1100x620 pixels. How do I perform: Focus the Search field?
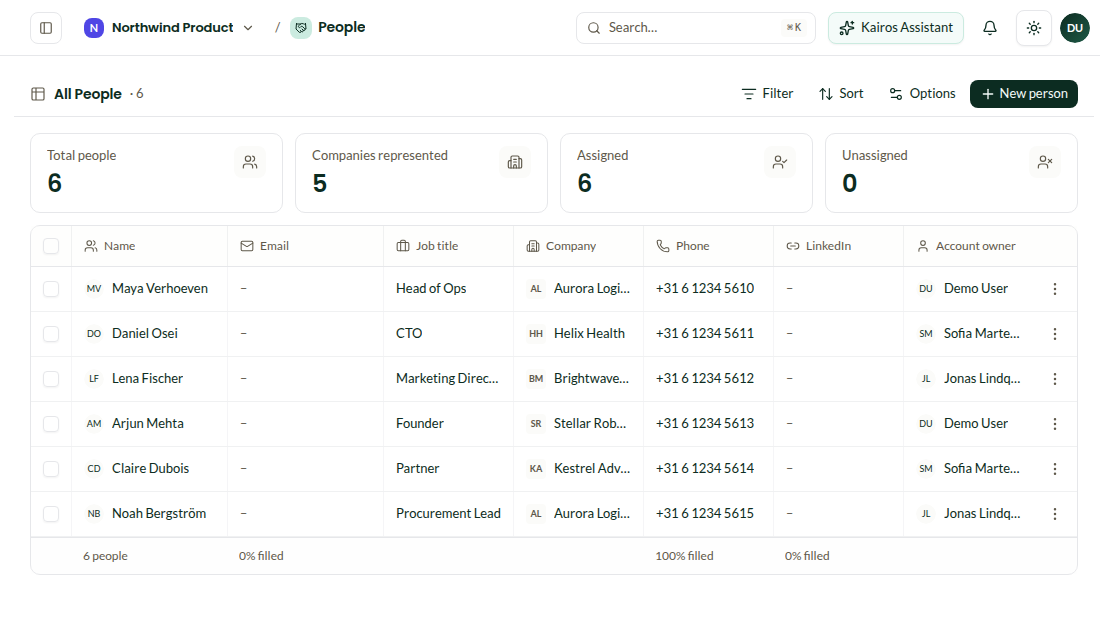[696, 28]
